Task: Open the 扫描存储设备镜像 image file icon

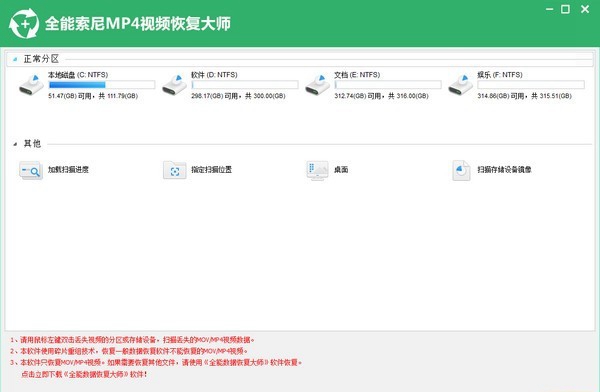Action: (461, 170)
